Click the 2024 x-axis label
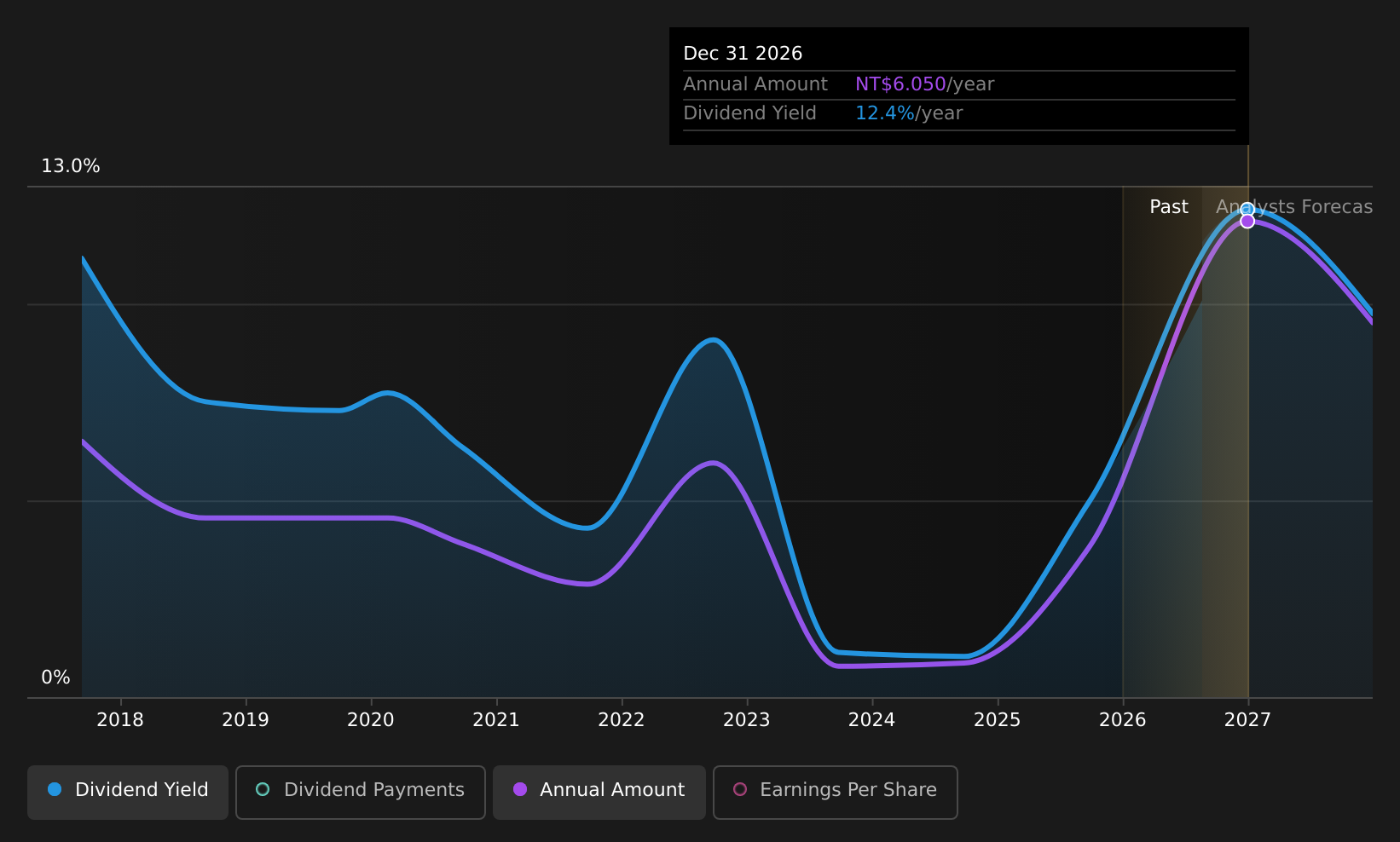 [x=872, y=720]
